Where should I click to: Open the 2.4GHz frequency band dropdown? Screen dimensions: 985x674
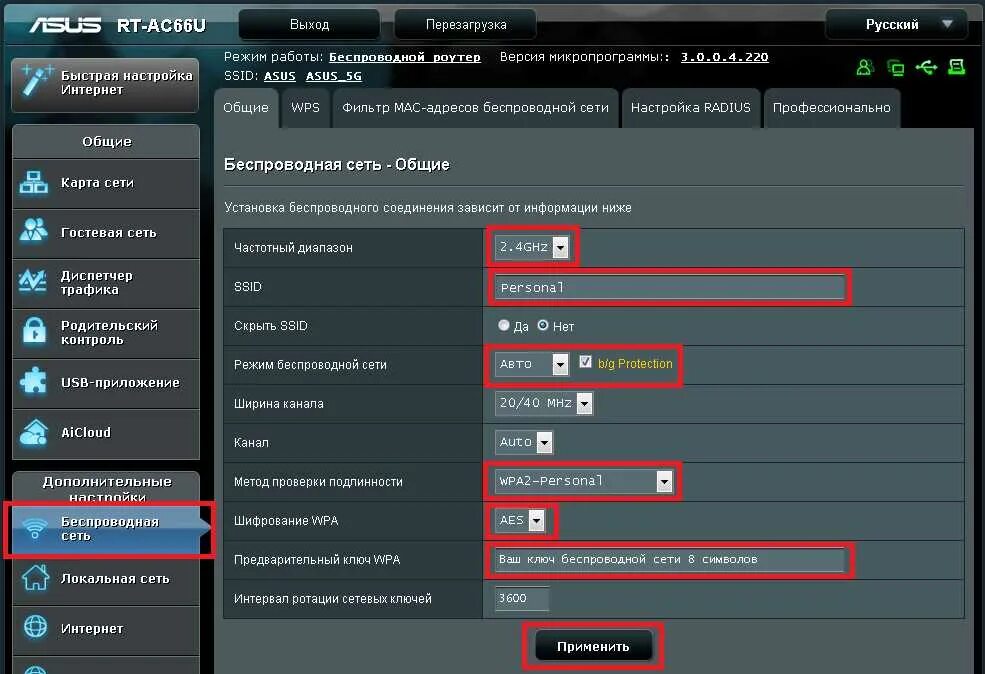click(x=531, y=247)
